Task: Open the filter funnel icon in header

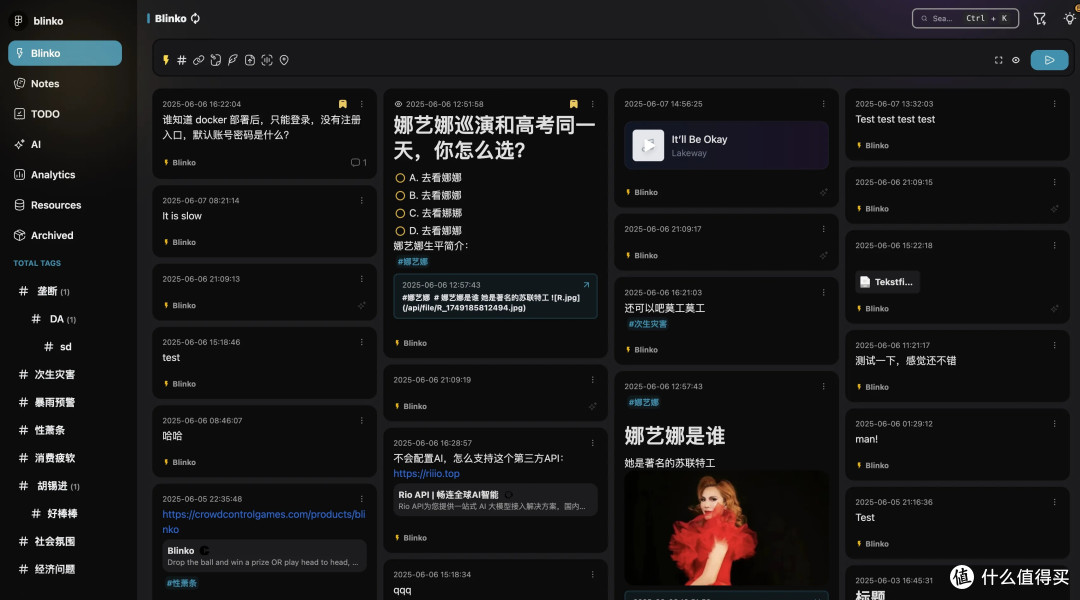Action: pos(1040,19)
